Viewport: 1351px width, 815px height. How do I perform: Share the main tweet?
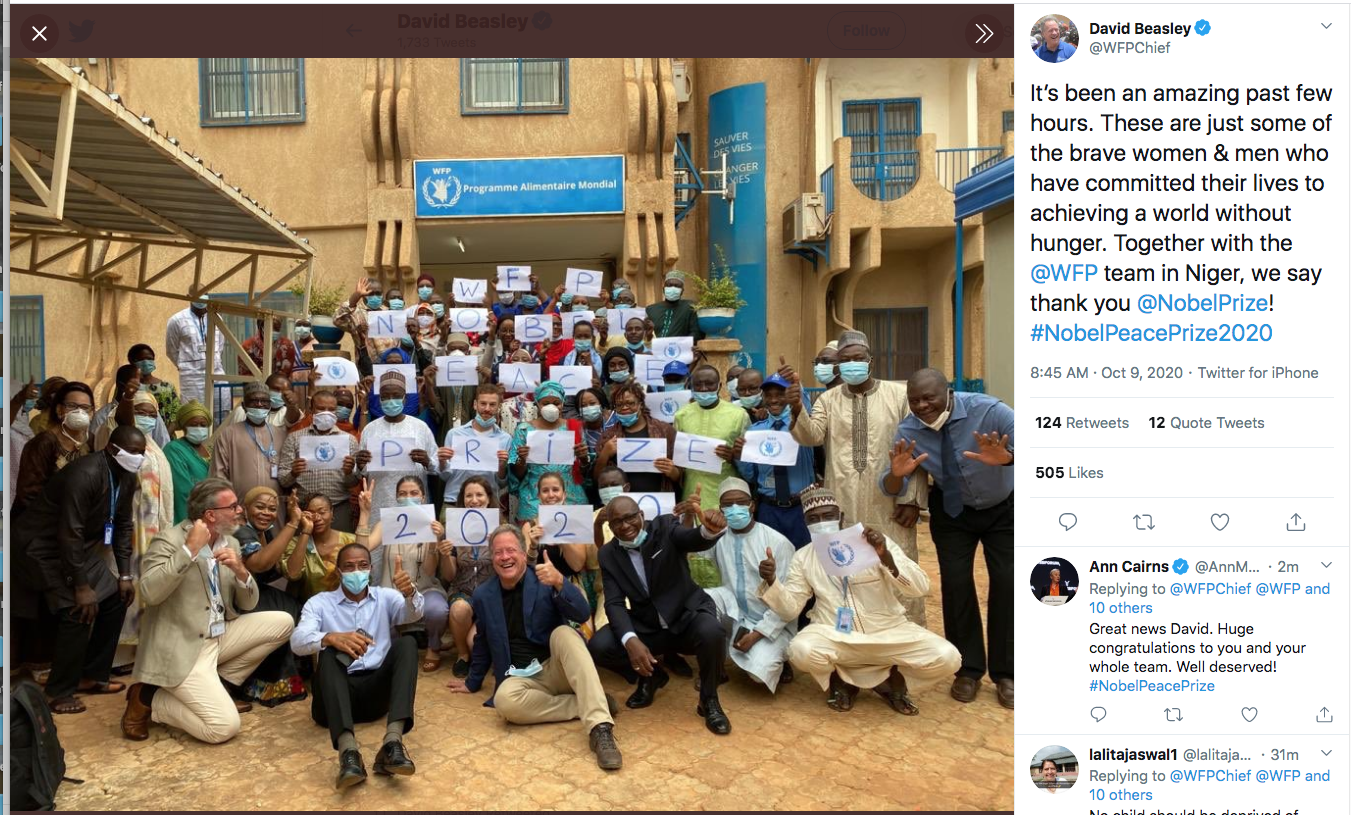click(x=1296, y=522)
